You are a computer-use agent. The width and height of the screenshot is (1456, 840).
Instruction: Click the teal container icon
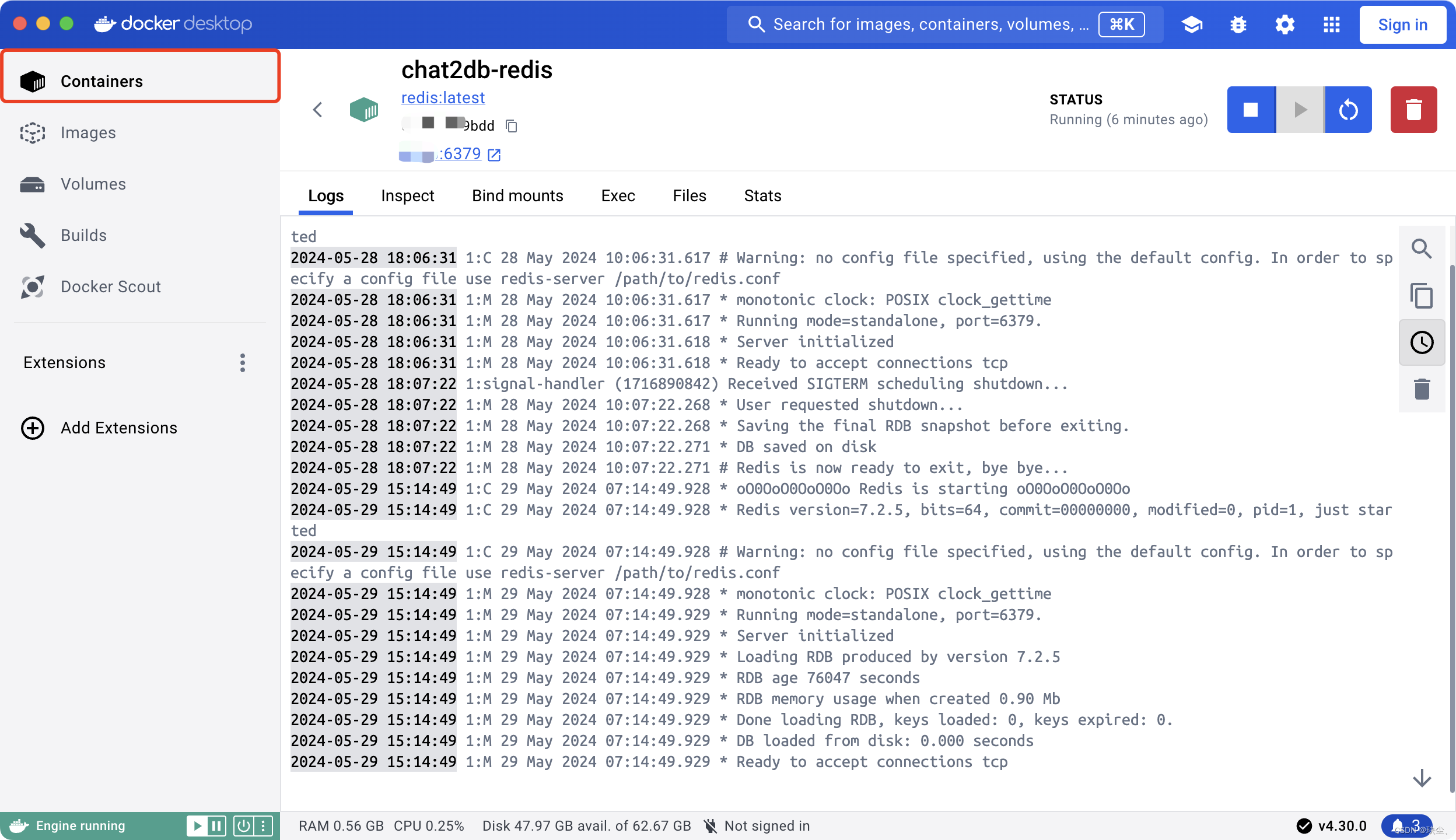pos(364,110)
